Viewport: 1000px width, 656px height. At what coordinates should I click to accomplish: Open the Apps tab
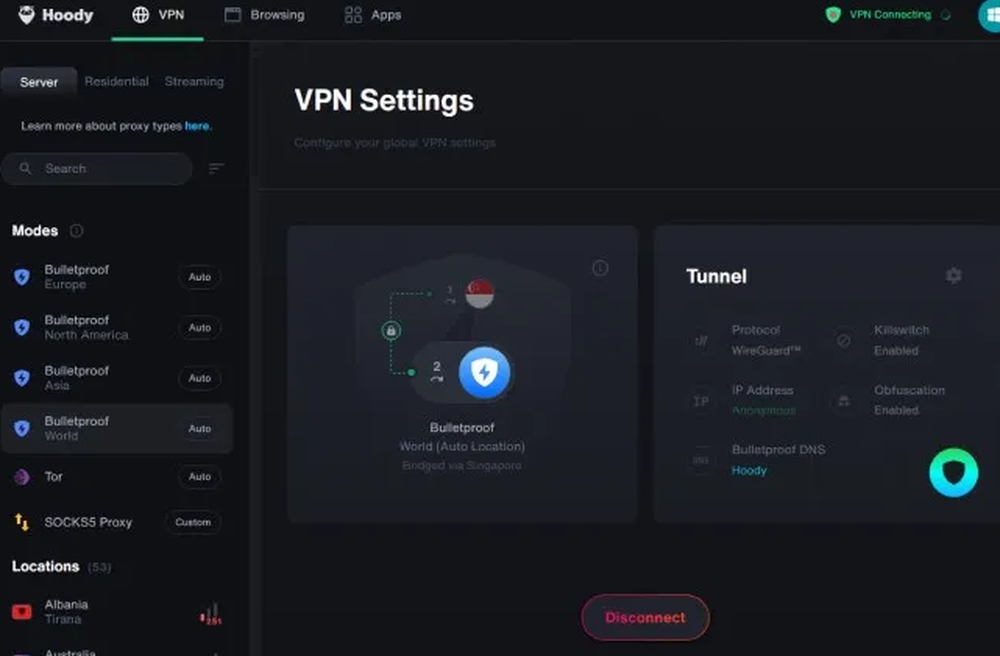tap(372, 15)
